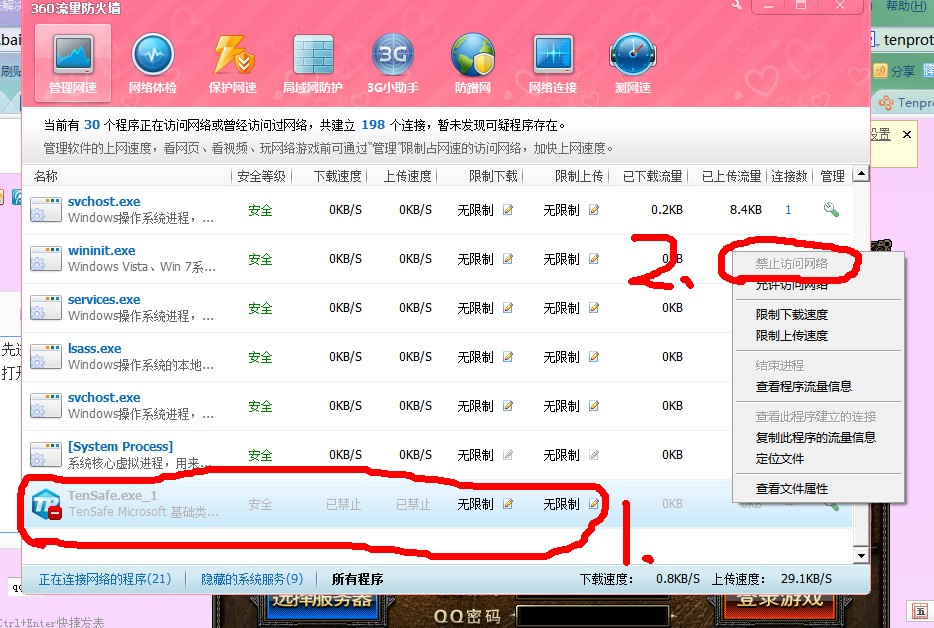Click the wrench manage icon for first svchost.exe
934x628 pixels.
click(831, 209)
